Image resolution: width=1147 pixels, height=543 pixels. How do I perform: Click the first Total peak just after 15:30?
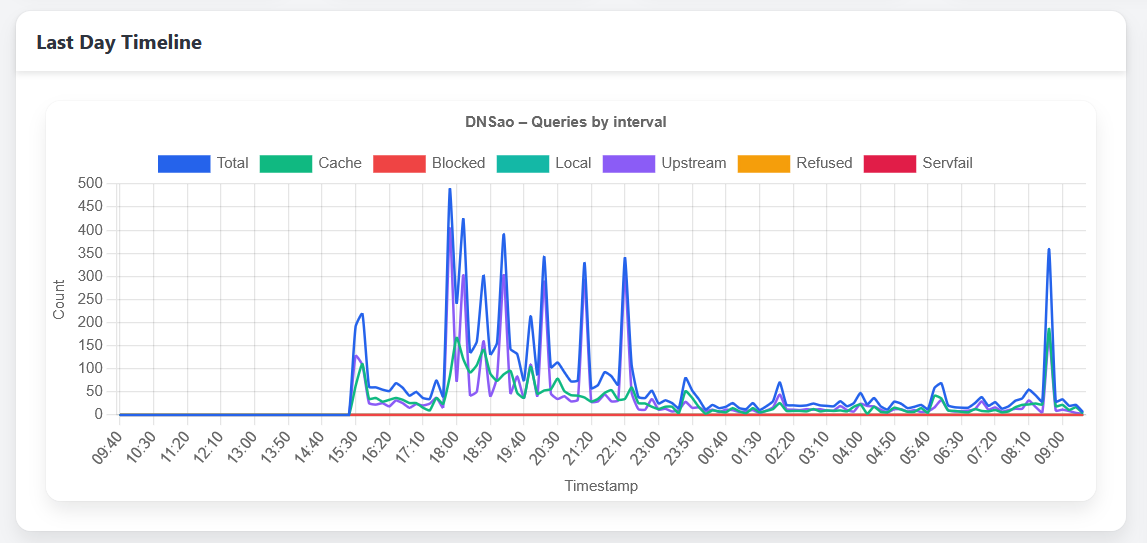361,314
